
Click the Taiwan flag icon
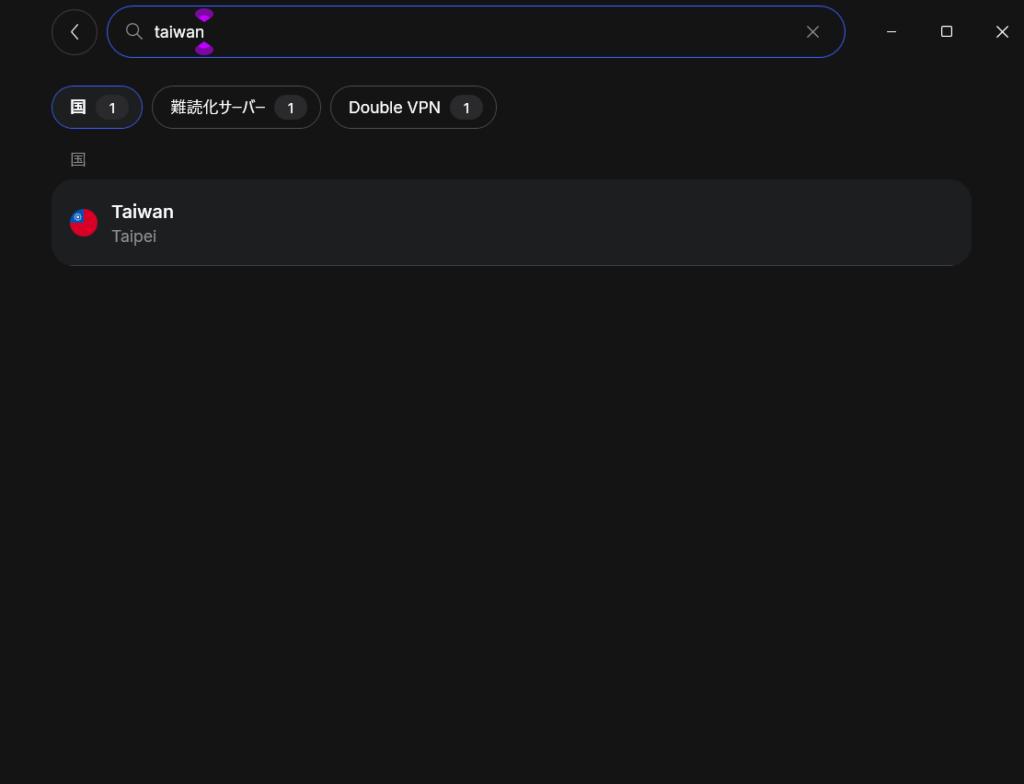(x=84, y=223)
